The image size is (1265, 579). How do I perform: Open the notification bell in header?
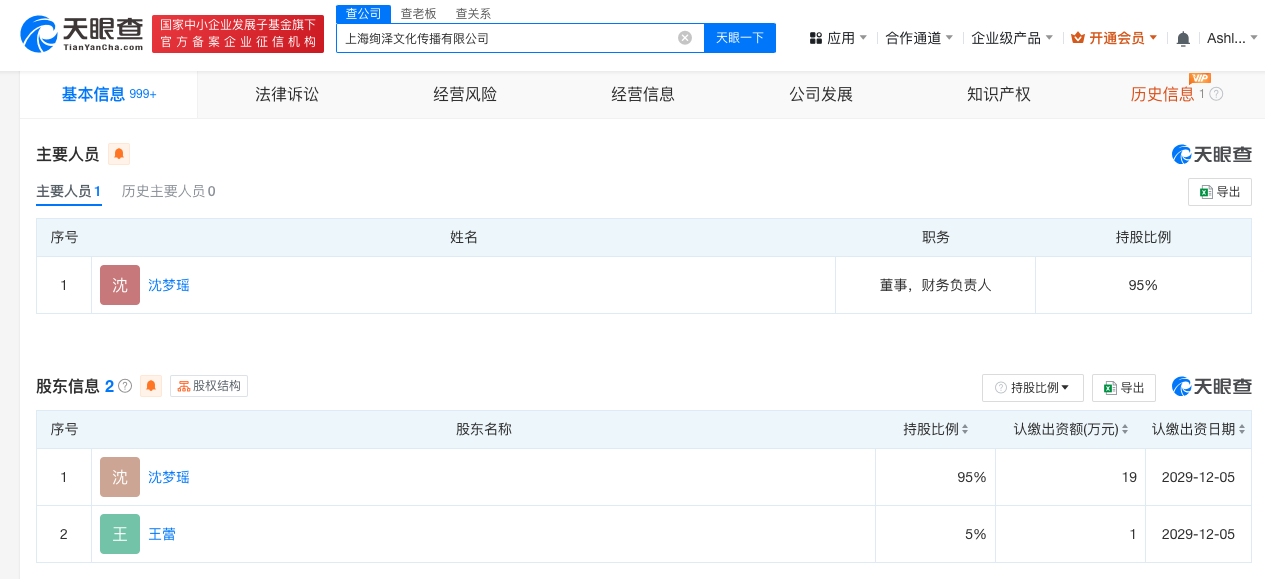click(x=1183, y=38)
